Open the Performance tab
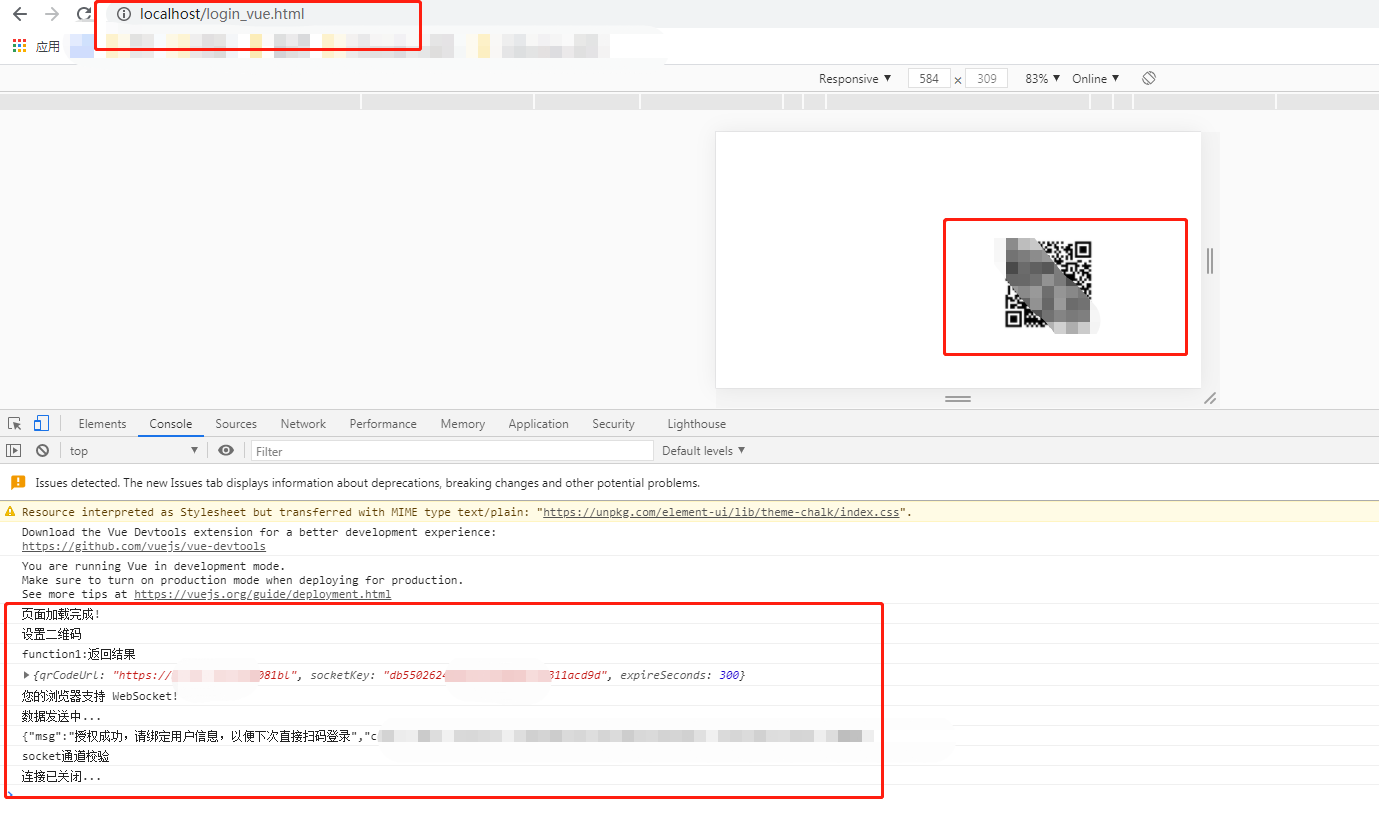This screenshot has height=822, width=1379. [x=383, y=424]
